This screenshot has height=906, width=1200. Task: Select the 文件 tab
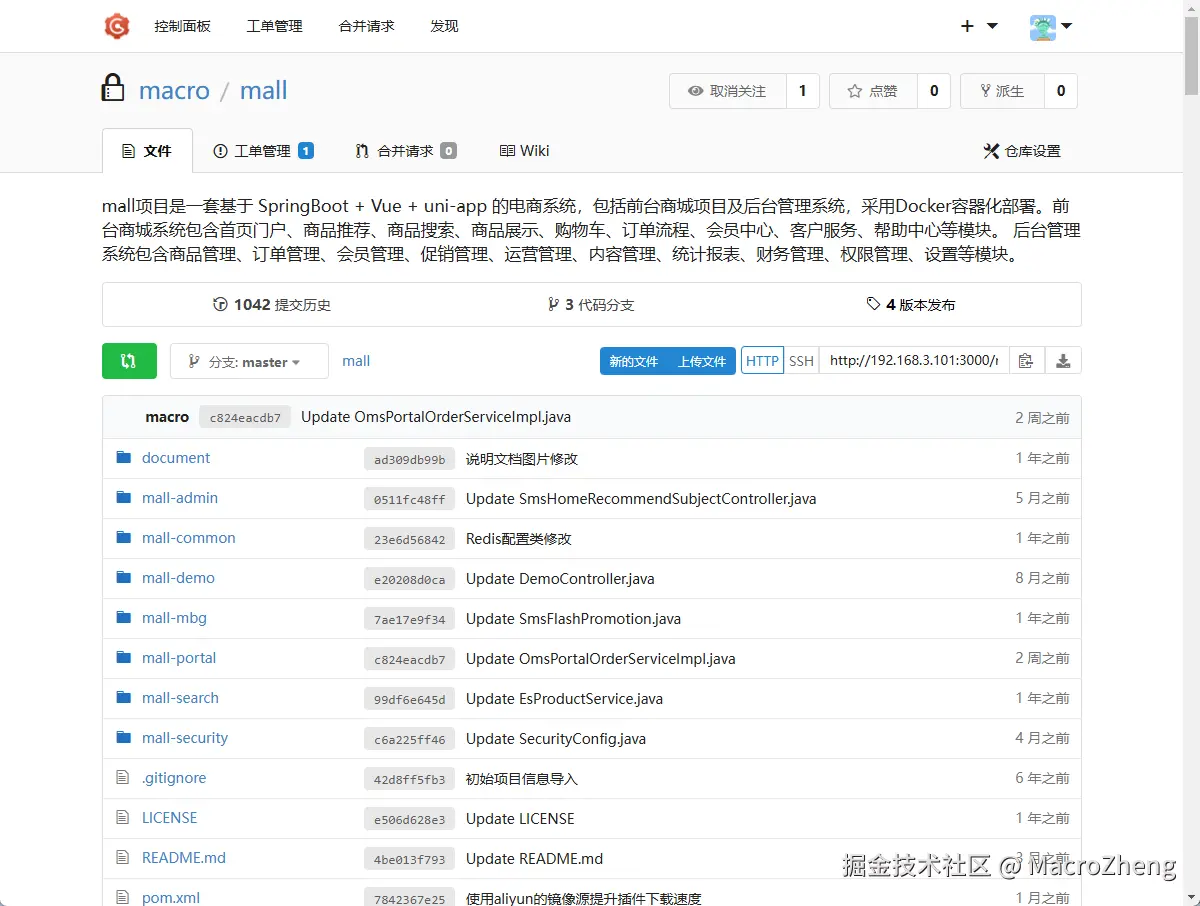click(x=147, y=151)
